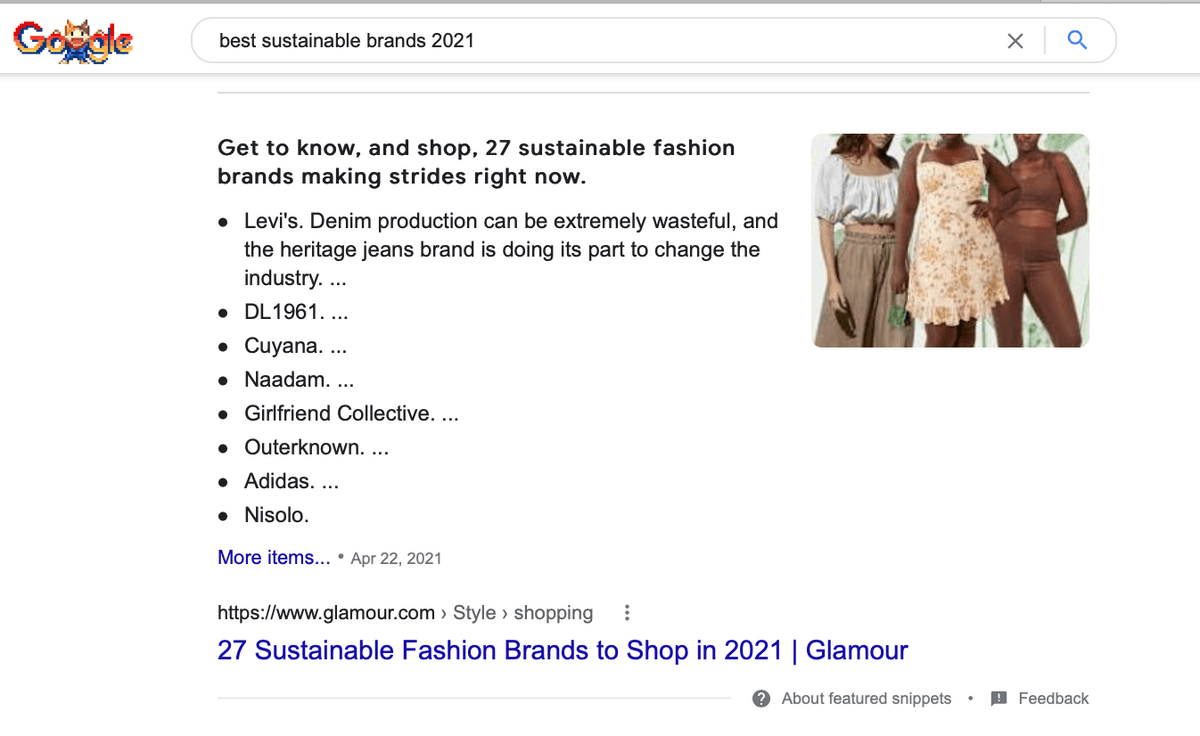Click the 'Feedback' text link

pyautogui.click(x=1053, y=698)
